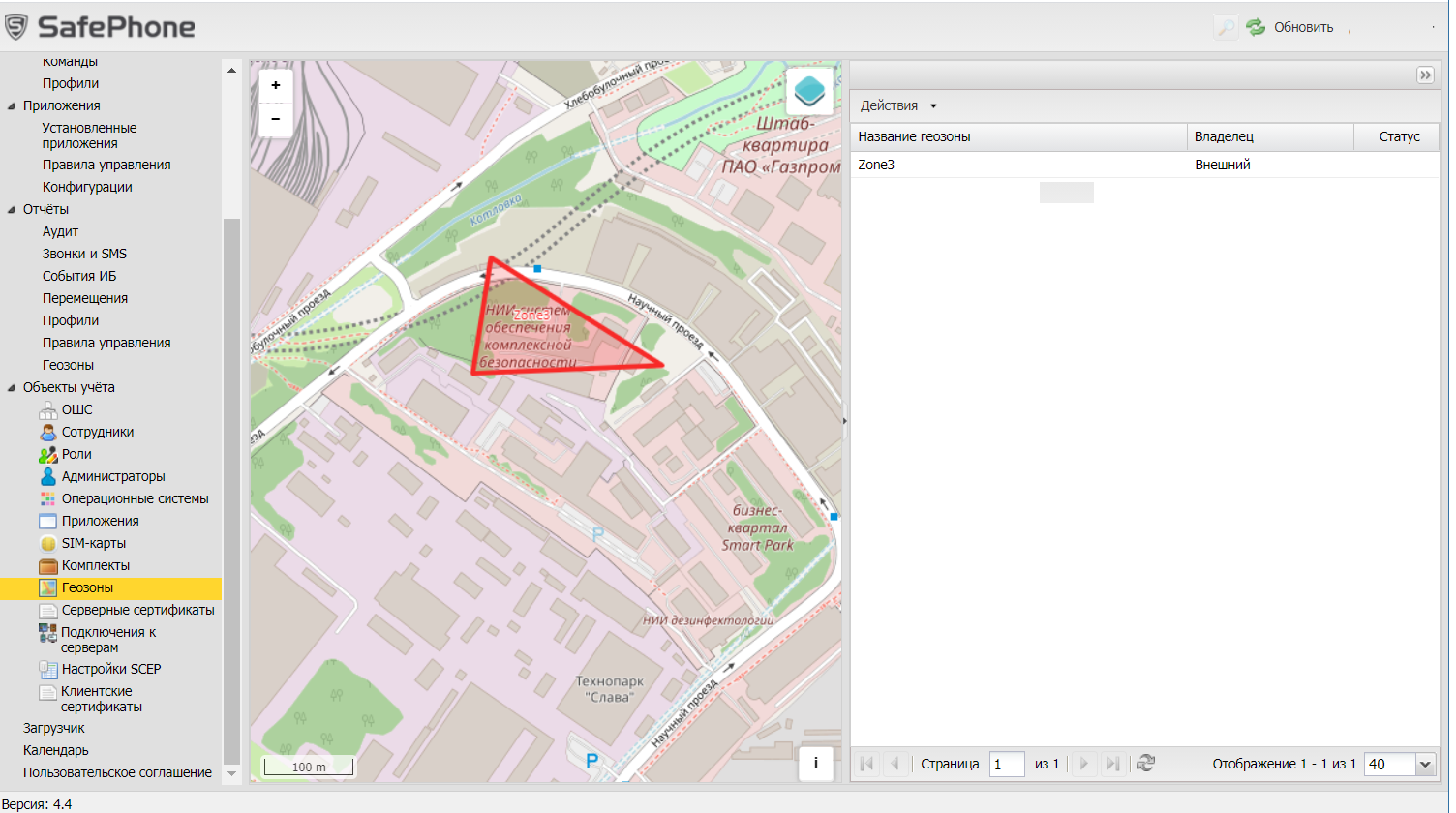Open Профили report under Отчёты
Screen dimensions: 1456x813
[x=71, y=320]
